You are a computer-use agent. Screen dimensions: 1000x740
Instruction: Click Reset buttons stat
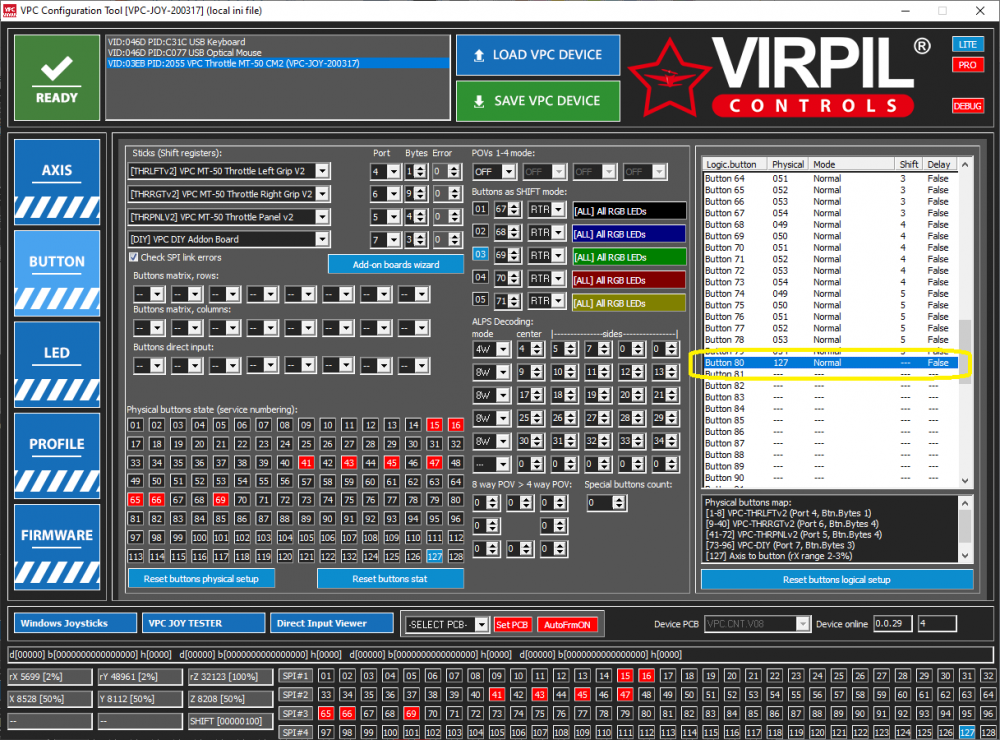[x=390, y=579]
